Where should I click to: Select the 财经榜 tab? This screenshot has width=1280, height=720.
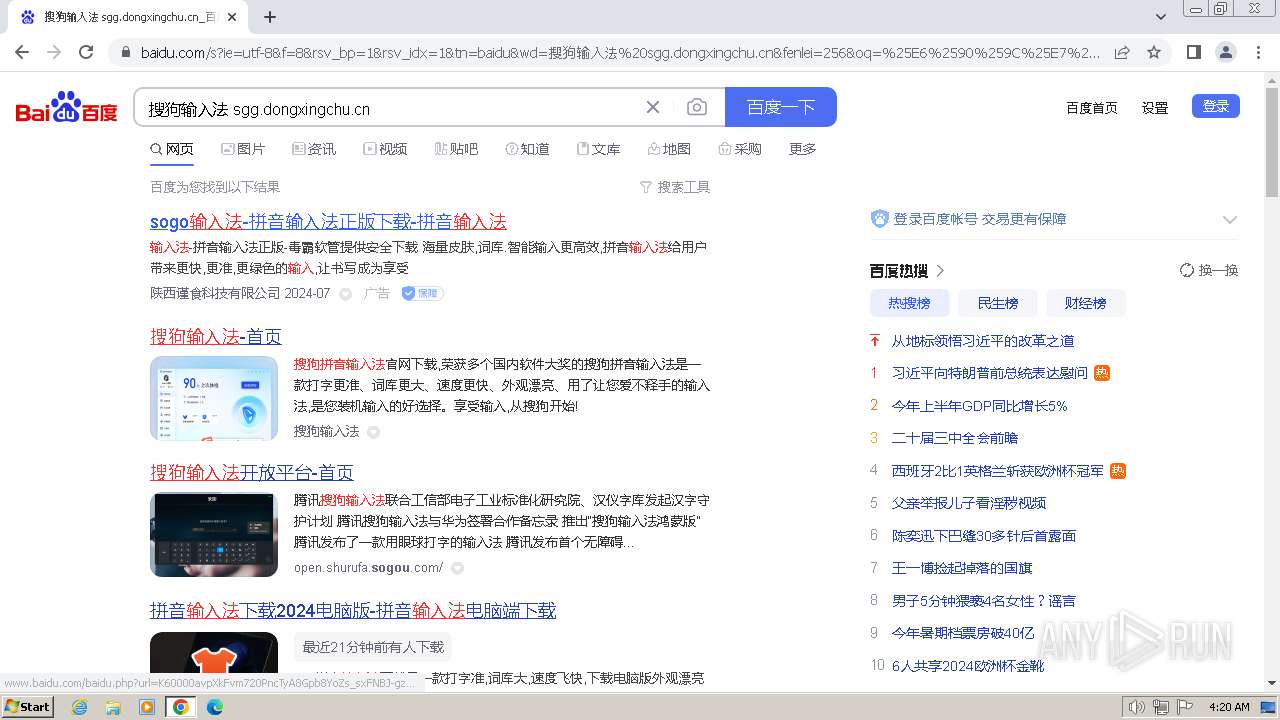[1085, 303]
